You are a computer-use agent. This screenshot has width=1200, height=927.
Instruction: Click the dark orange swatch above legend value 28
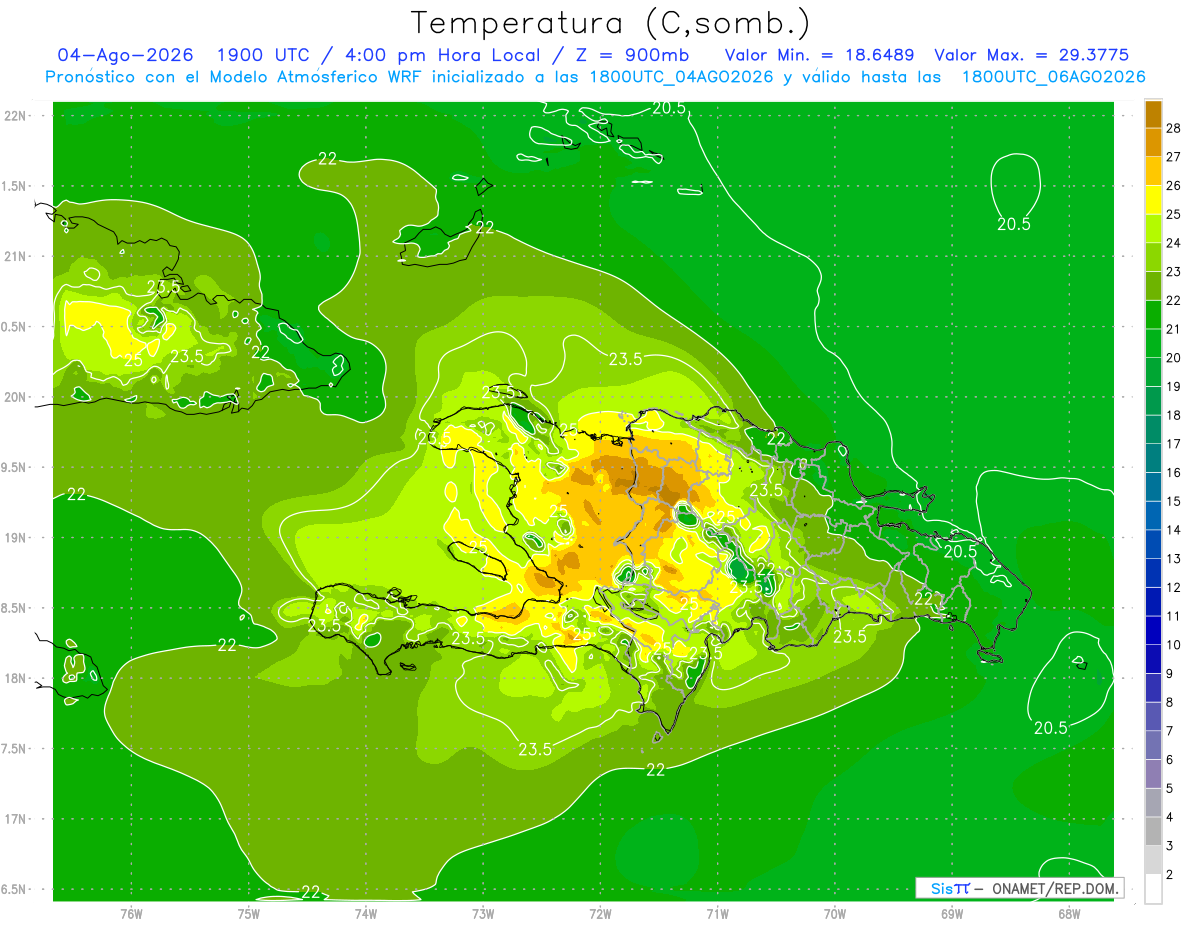pyautogui.click(x=1153, y=114)
